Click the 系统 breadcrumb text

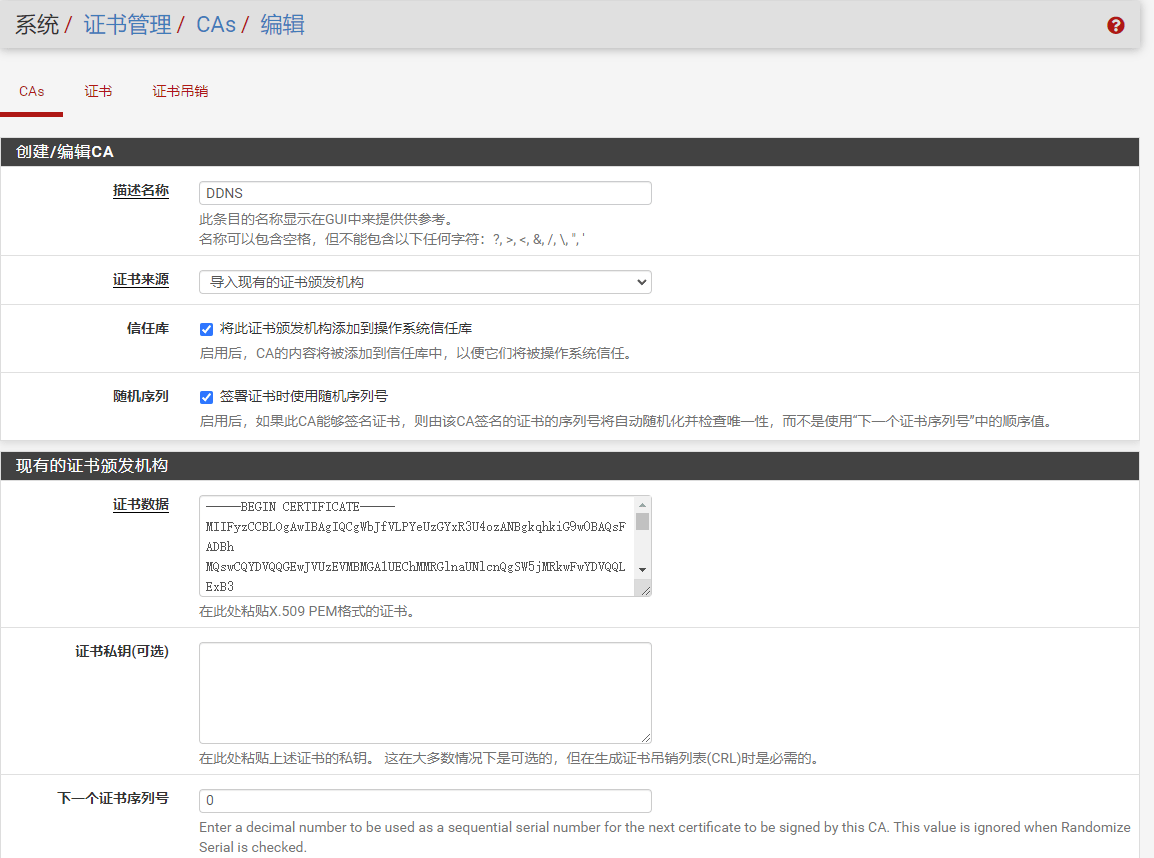[x=37, y=25]
